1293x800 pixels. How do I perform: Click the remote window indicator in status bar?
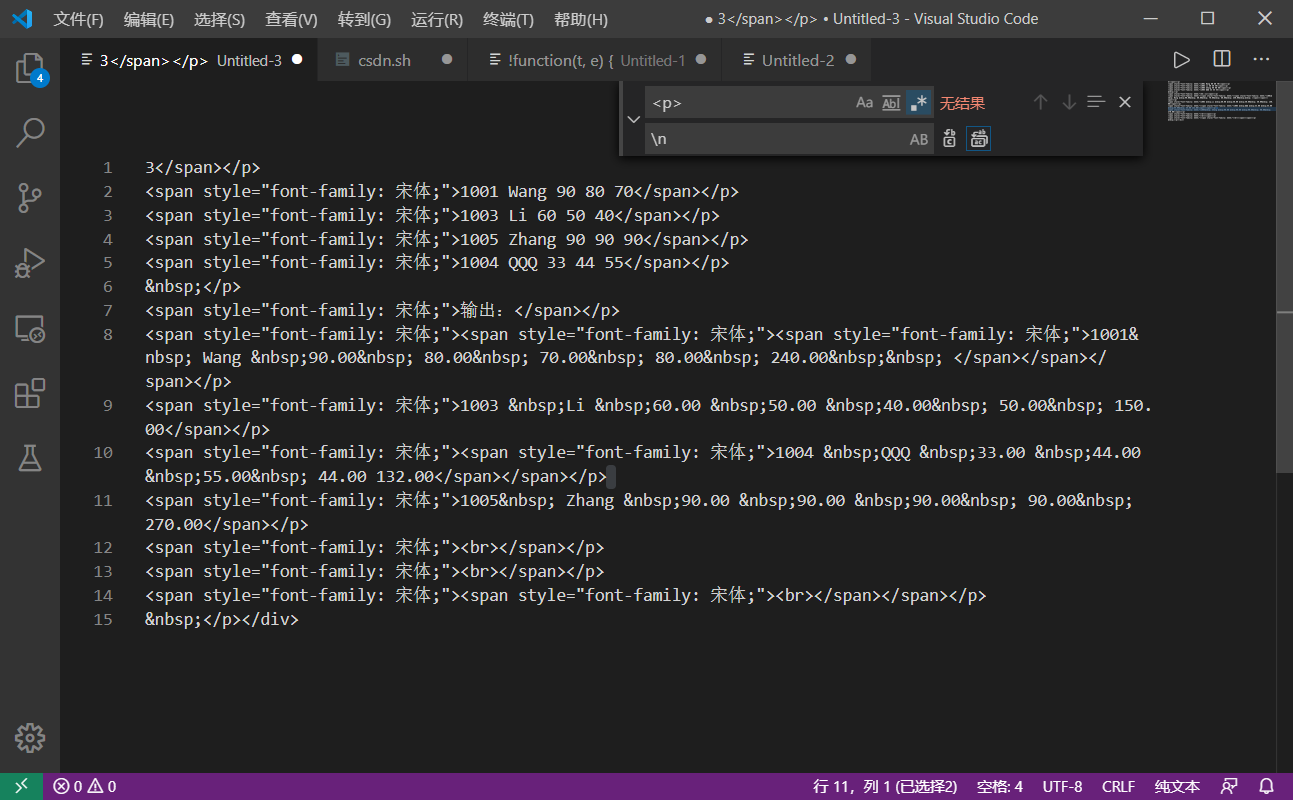click(x=21, y=786)
